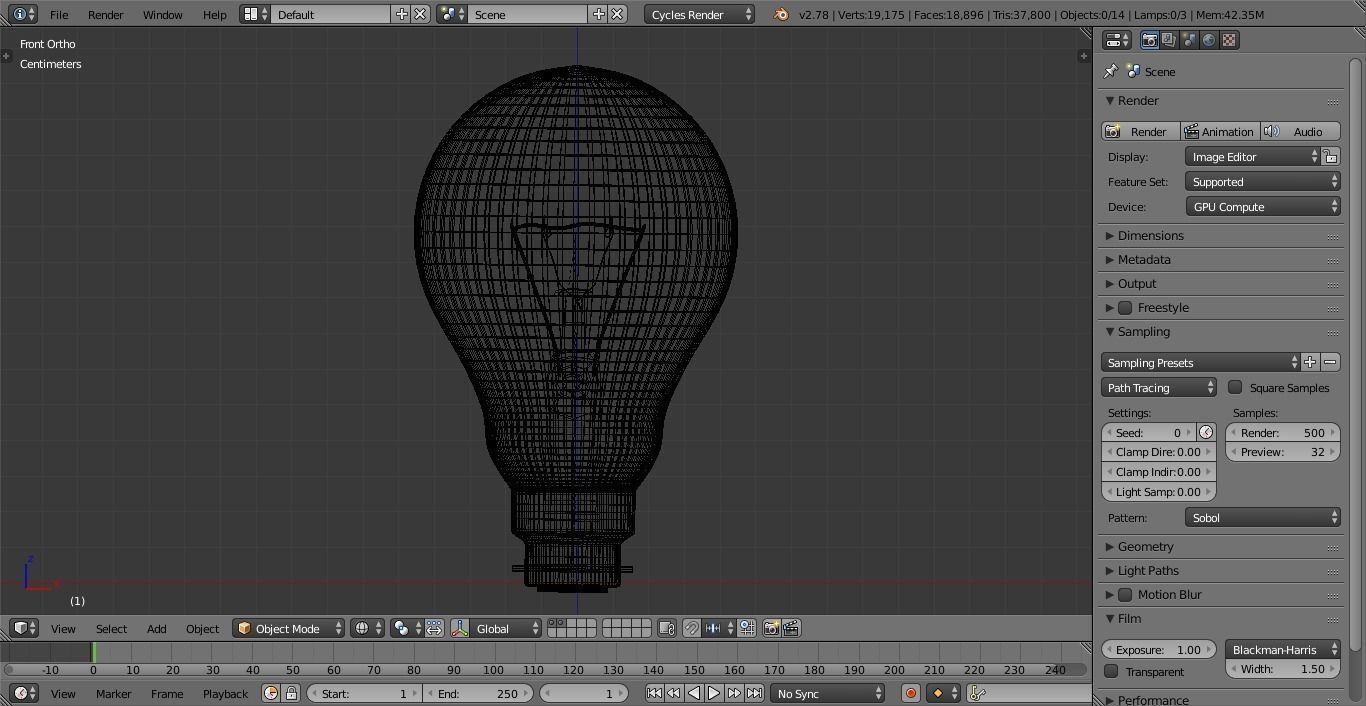The height and width of the screenshot is (706, 1366).
Task: Toggle the preview range clock icon
Action: (271, 693)
